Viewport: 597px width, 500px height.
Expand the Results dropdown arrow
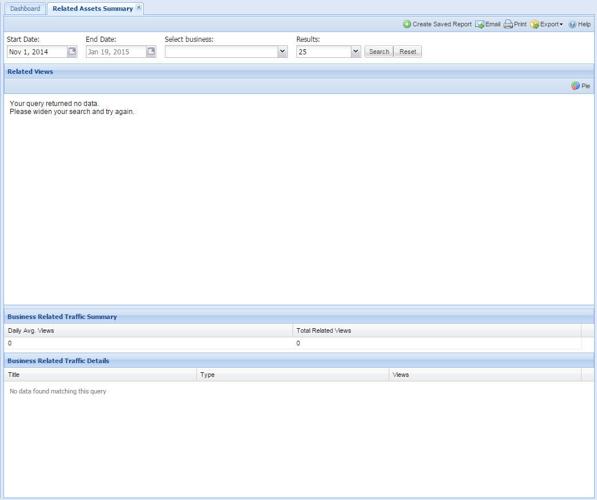pyautogui.click(x=355, y=51)
